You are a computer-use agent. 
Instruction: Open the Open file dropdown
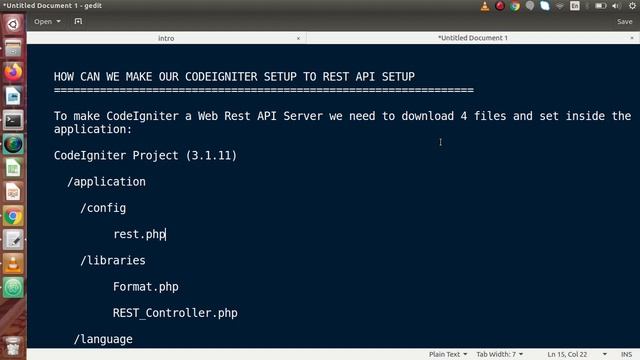(x=47, y=21)
